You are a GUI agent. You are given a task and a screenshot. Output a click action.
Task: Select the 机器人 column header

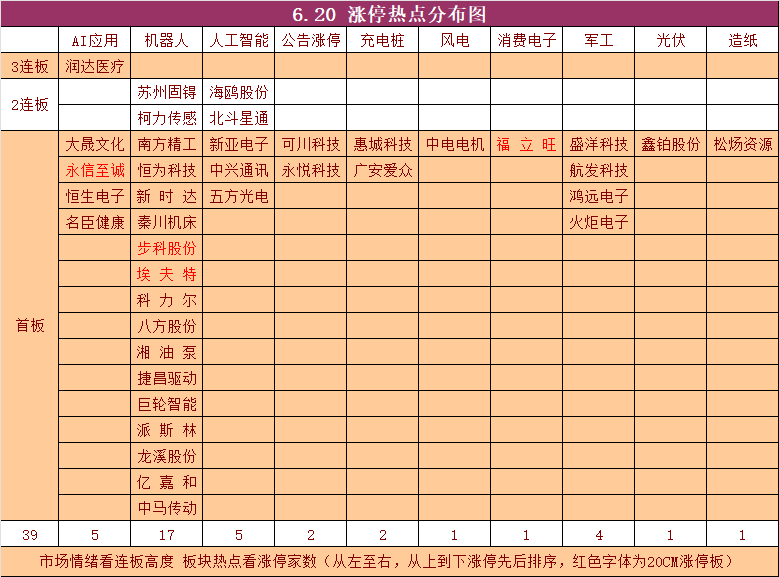166,40
